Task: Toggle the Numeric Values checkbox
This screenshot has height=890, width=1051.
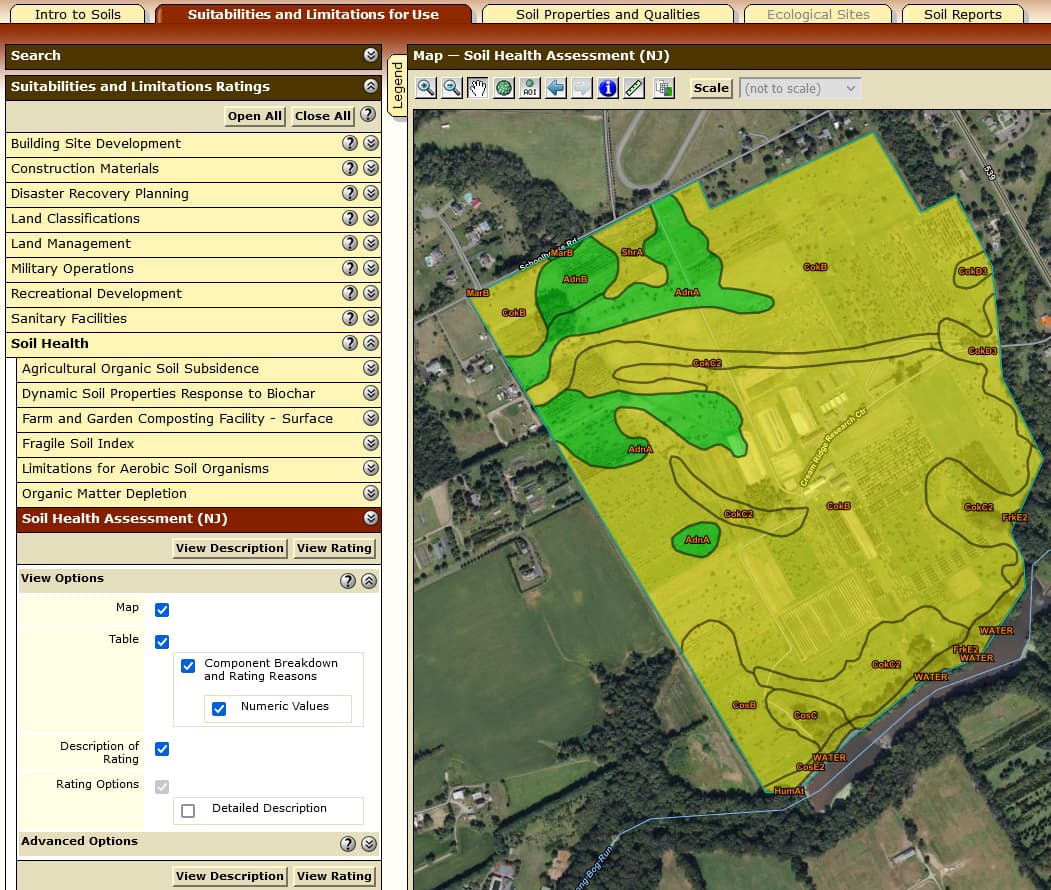Action: tap(219, 709)
